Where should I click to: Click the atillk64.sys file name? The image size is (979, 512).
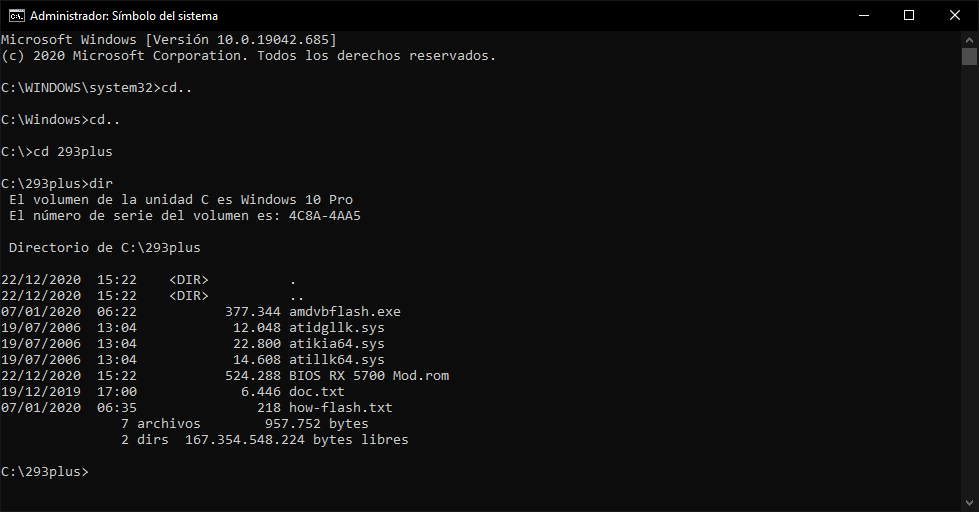click(337, 360)
